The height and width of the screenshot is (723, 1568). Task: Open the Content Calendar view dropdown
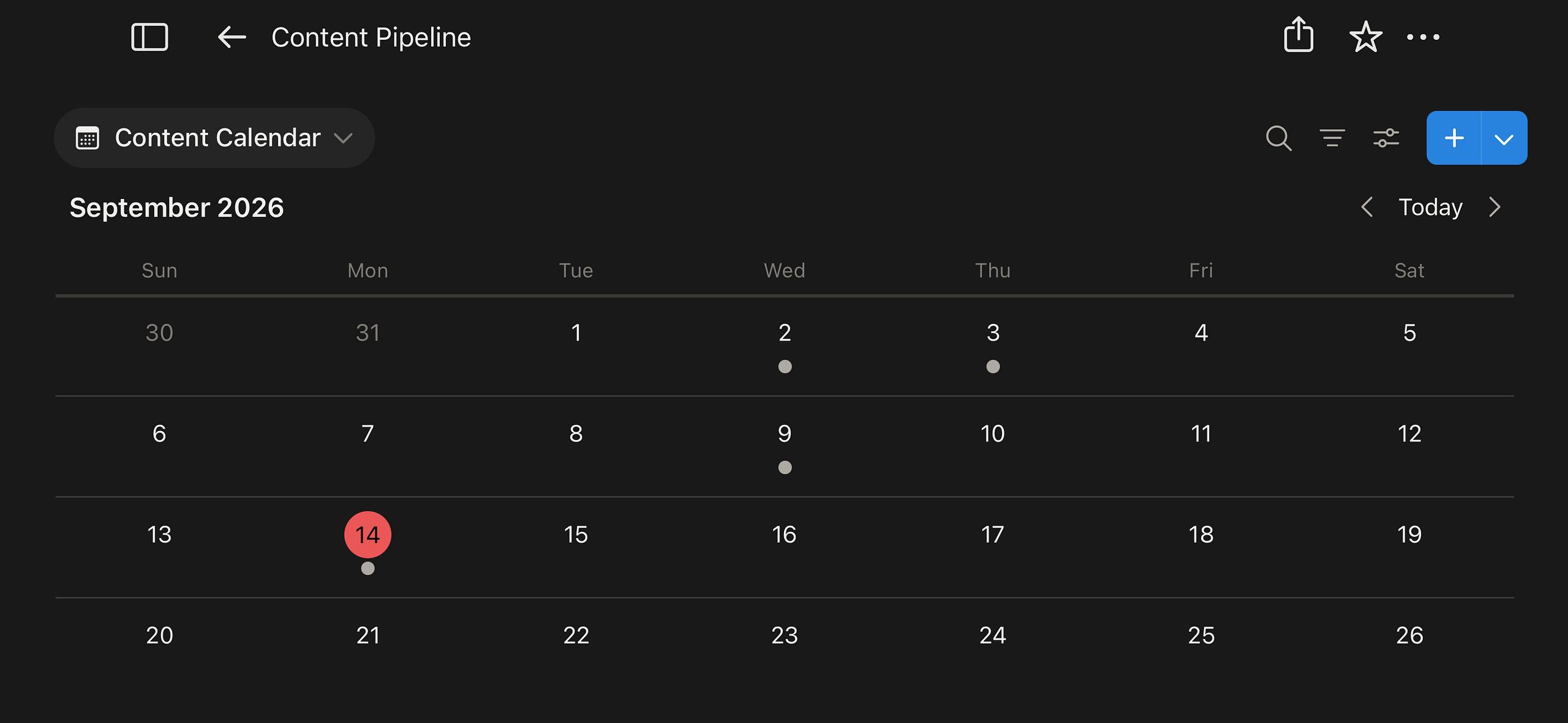[x=214, y=138]
